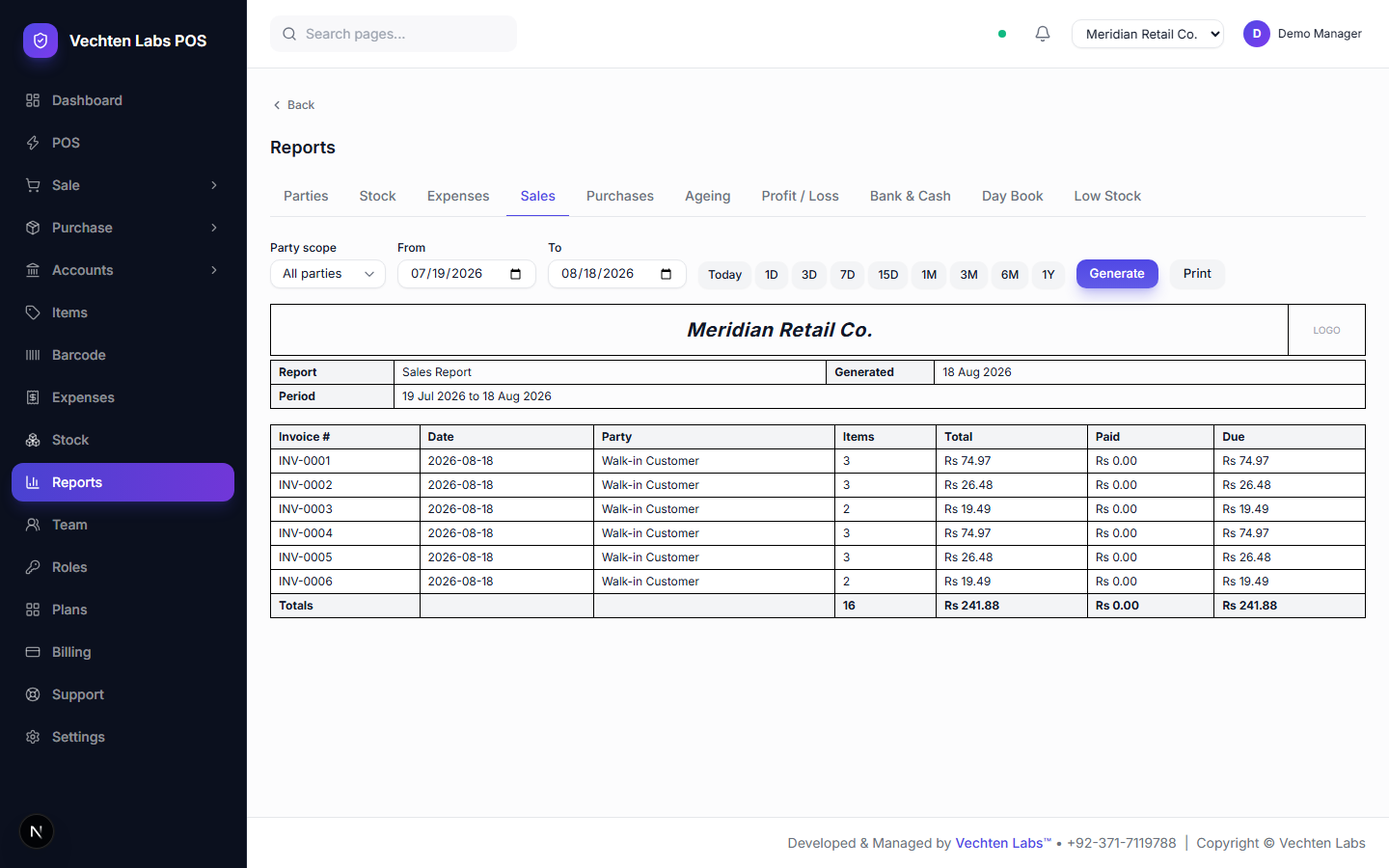Expand the Accounts submenu chevron

click(214, 270)
